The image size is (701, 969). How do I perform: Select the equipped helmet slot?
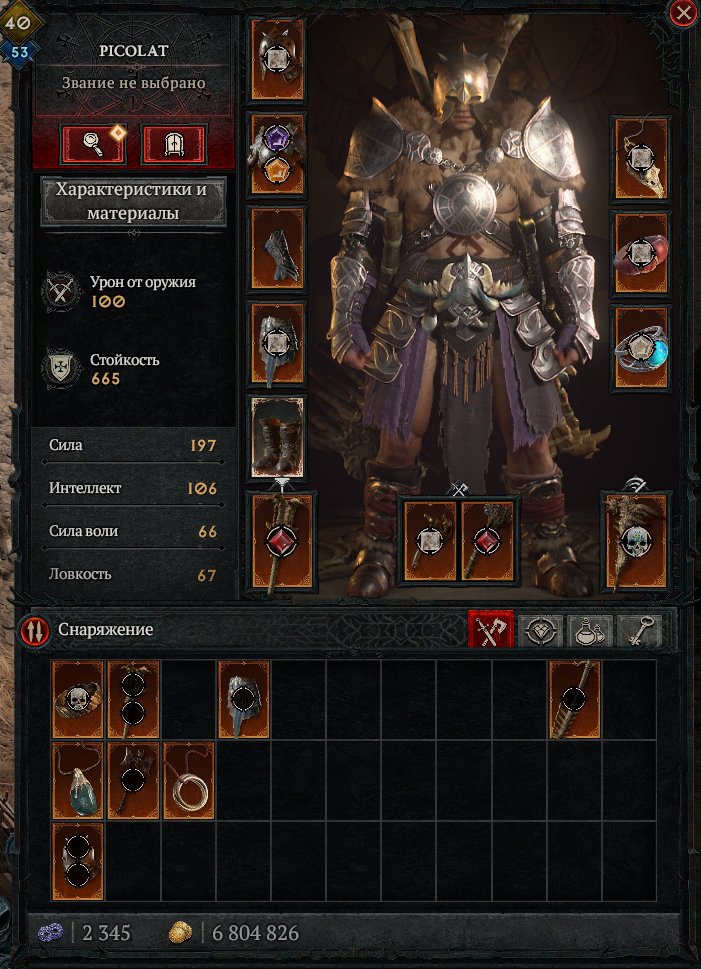click(x=278, y=59)
